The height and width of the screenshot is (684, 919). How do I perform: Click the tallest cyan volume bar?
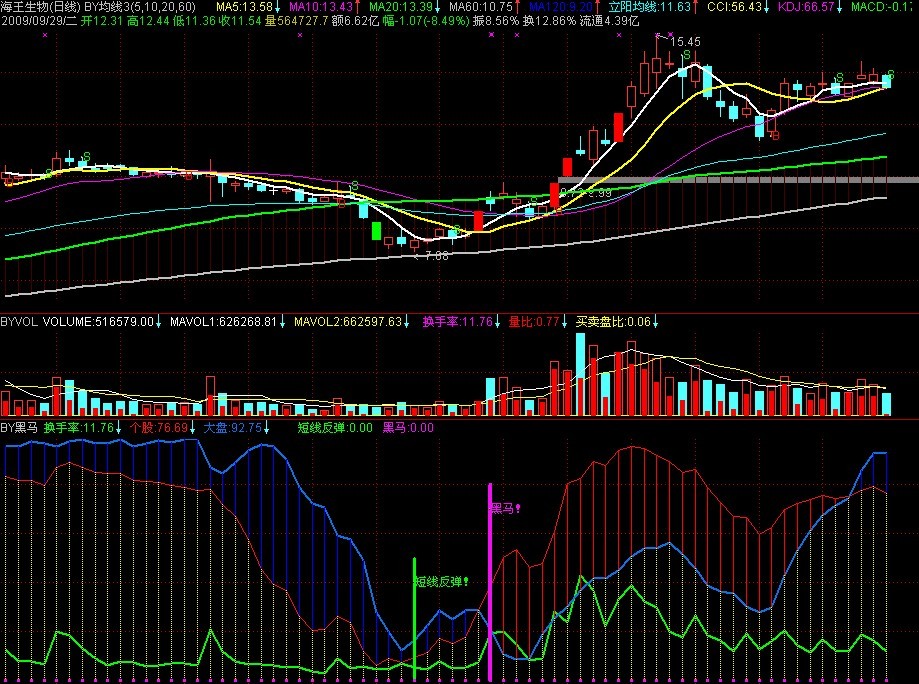tap(580, 375)
